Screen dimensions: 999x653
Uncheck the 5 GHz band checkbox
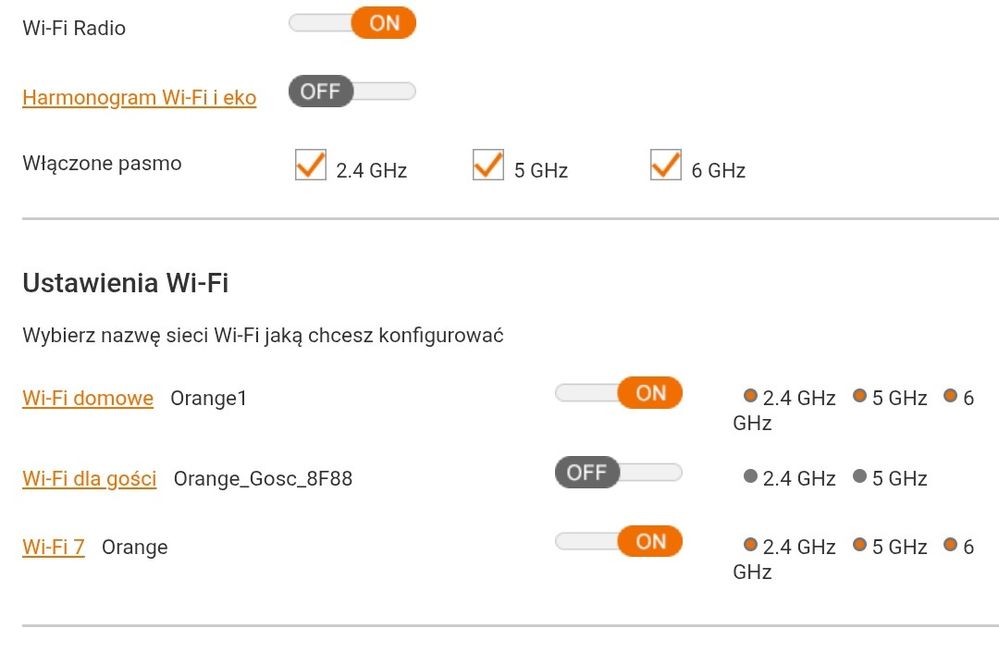click(487, 164)
